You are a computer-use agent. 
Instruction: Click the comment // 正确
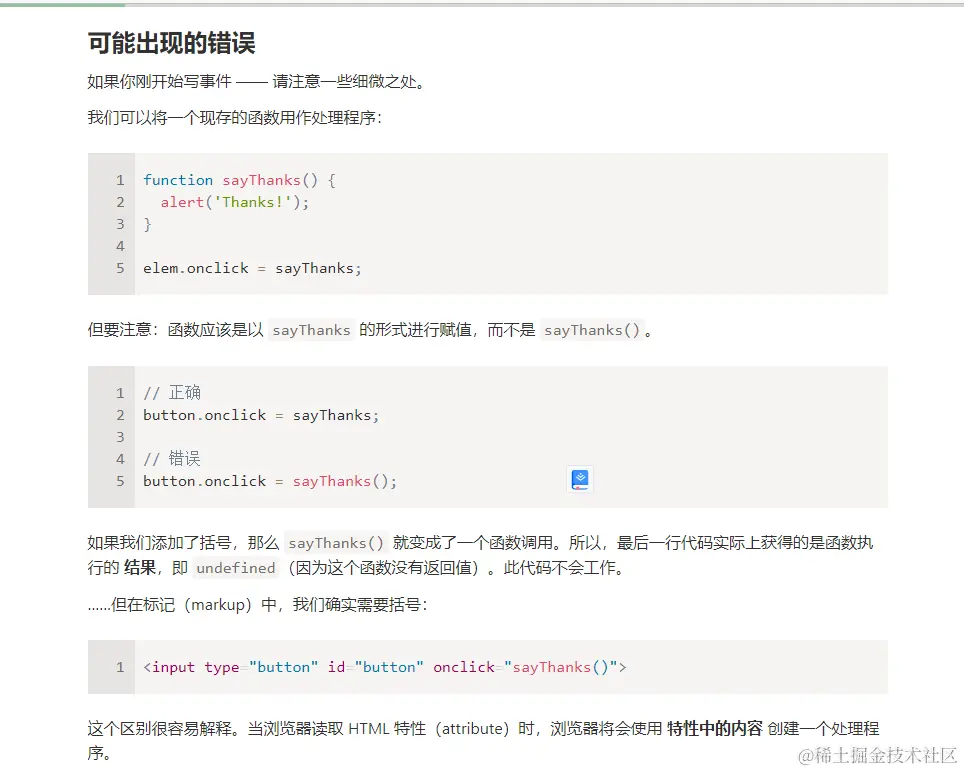click(172, 393)
